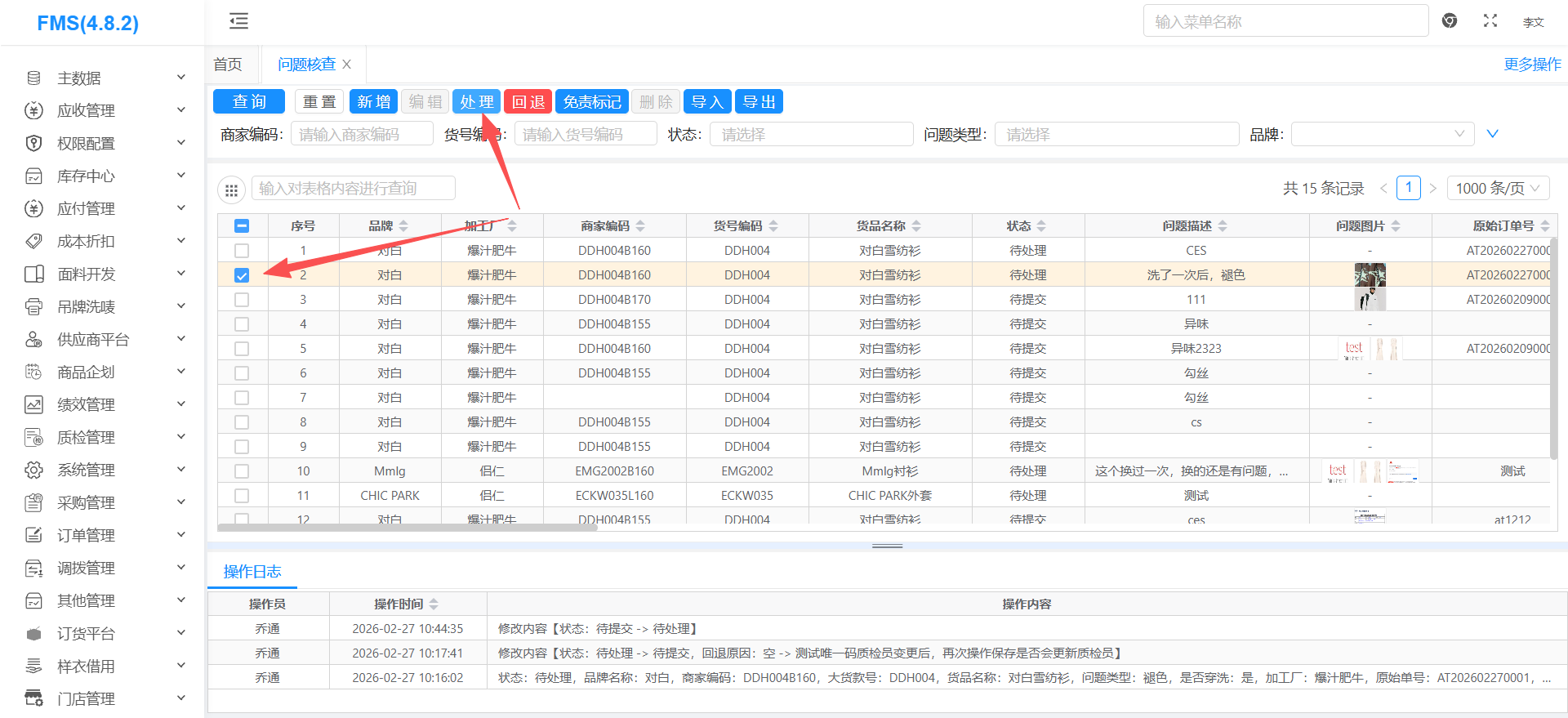Open the table column settings grid icon

232,190
